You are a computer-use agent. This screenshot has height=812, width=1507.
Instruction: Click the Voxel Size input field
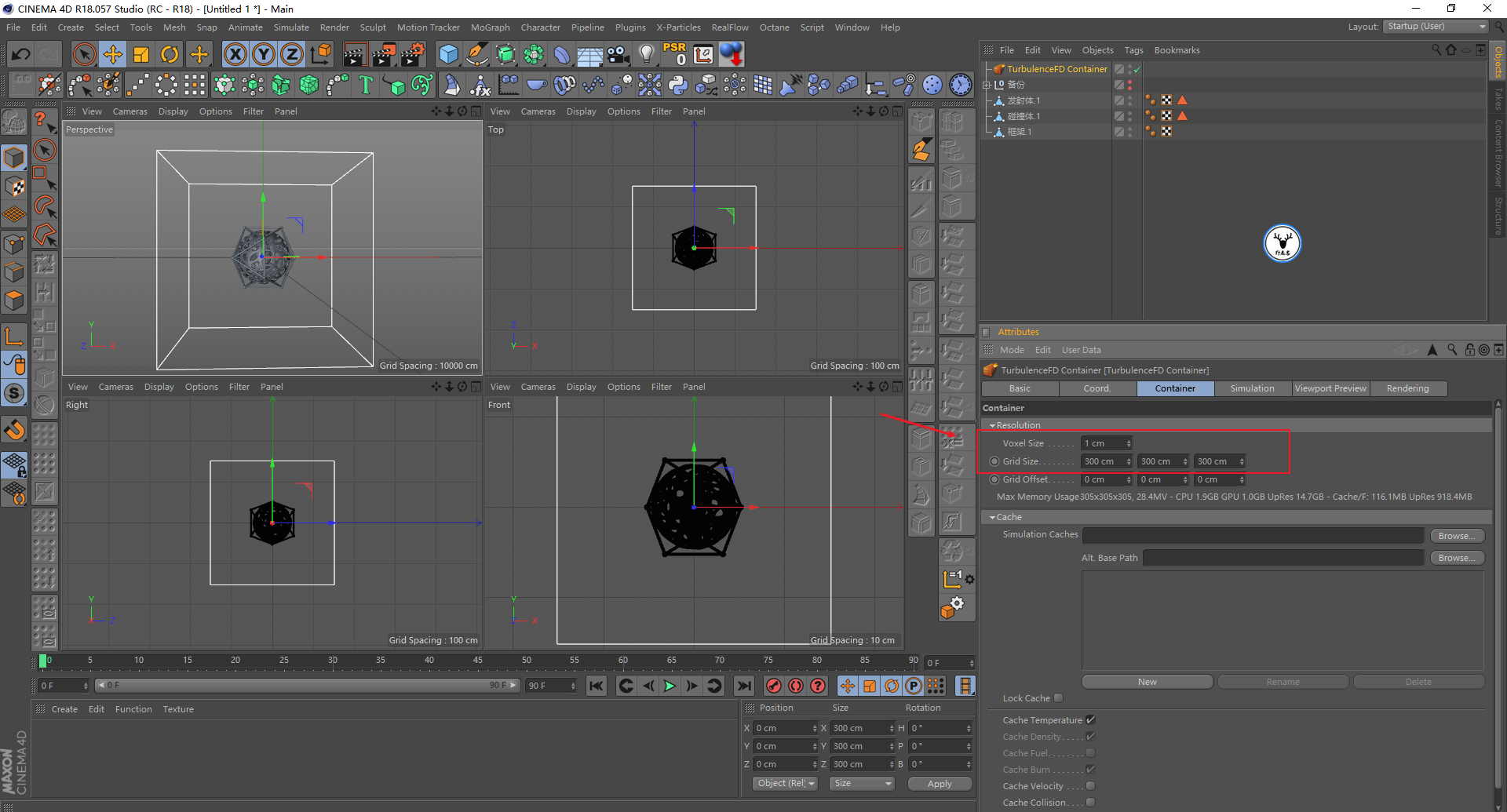pyautogui.click(x=1104, y=443)
